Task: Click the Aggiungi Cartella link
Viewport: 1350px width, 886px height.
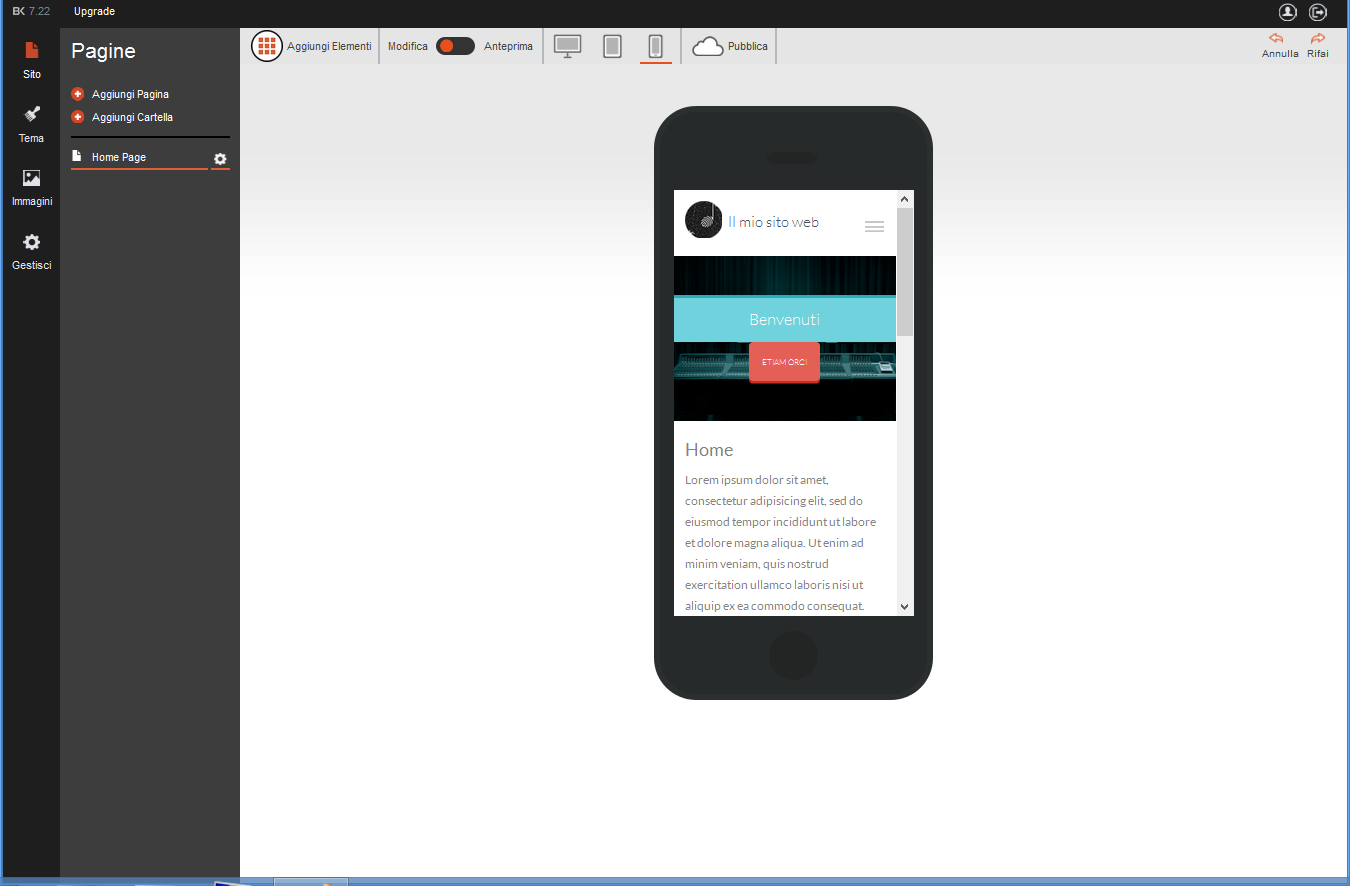Action: click(x=132, y=117)
